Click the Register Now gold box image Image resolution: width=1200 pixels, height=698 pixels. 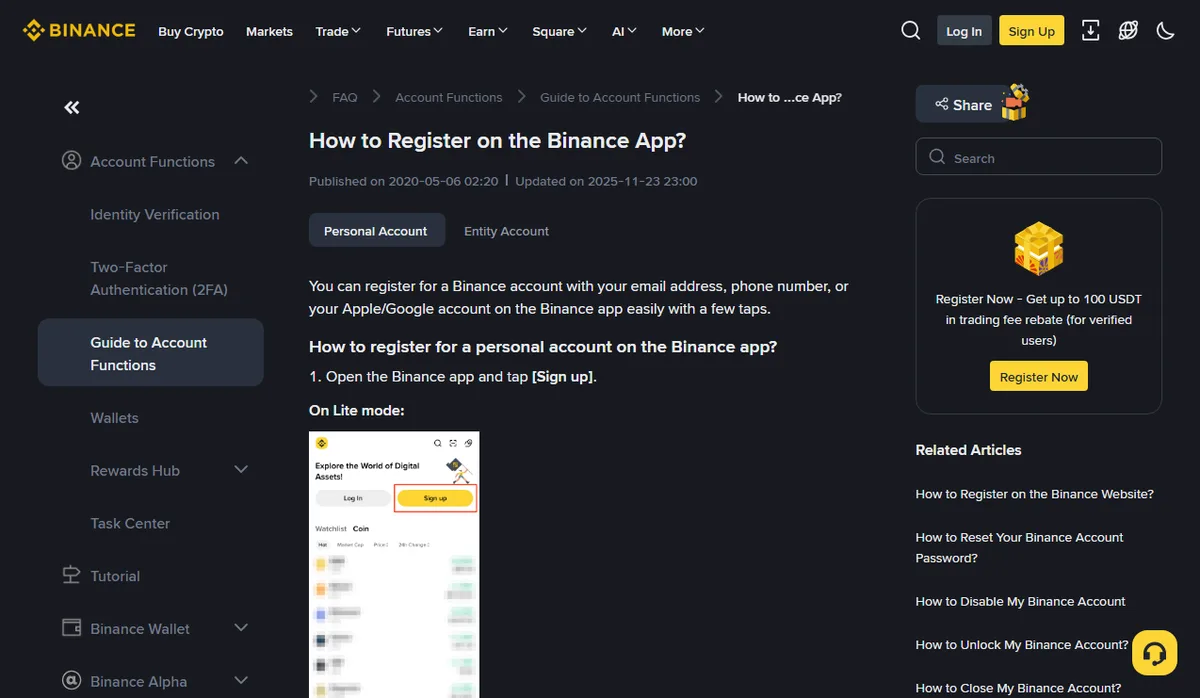[x=1038, y=248]
